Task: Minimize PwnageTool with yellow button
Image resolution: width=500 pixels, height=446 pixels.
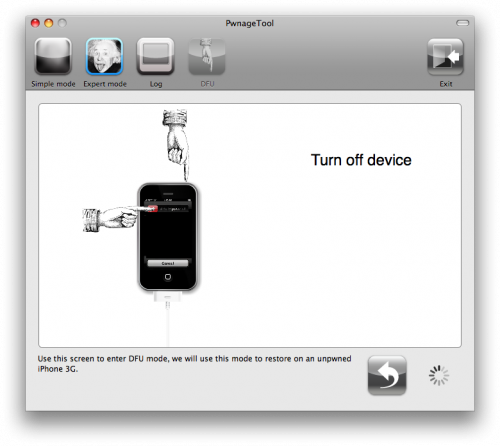Action: point(49,23)
